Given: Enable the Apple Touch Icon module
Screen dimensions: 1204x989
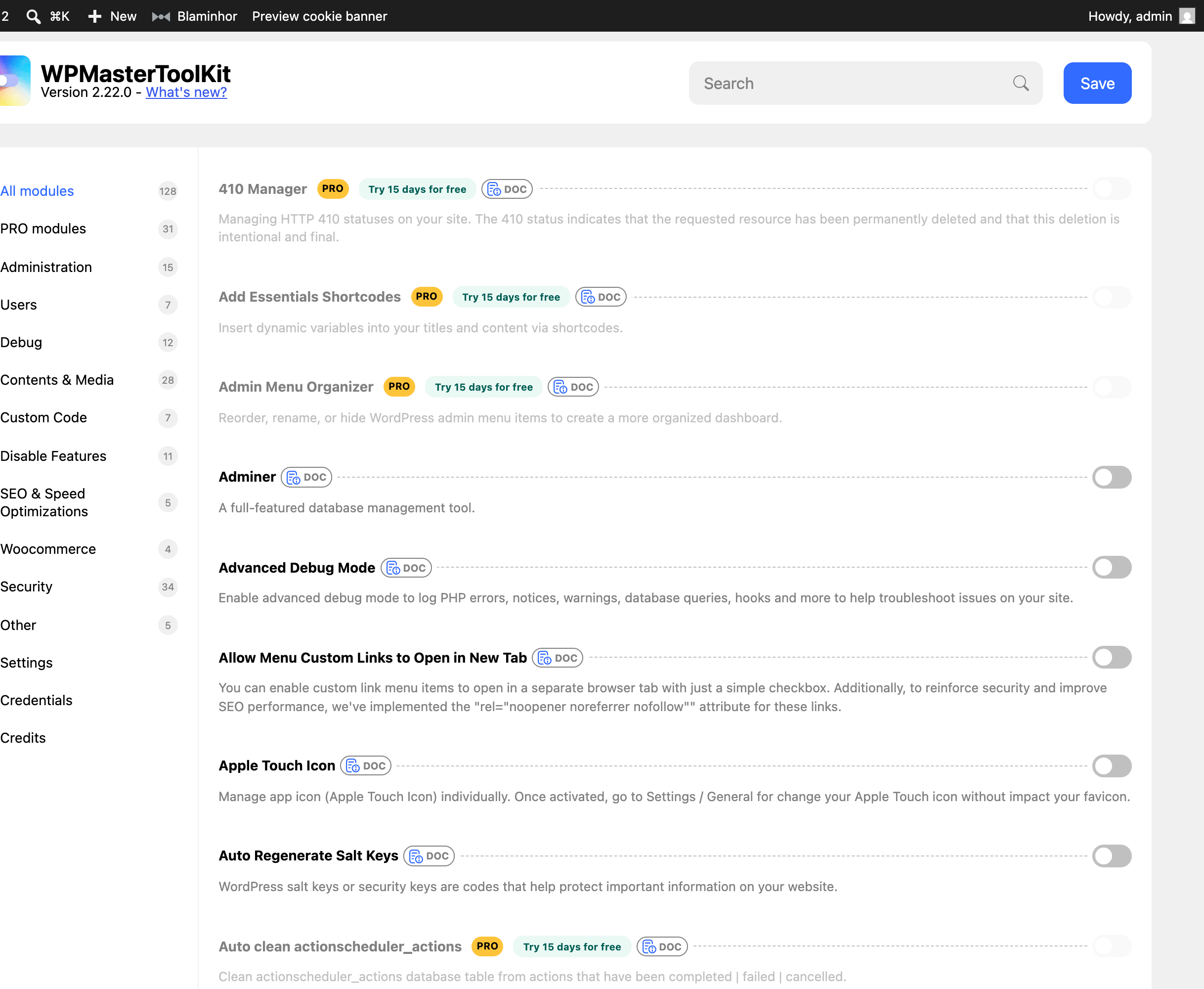Looking at the screenshot, I should (x=1112, y=765).
